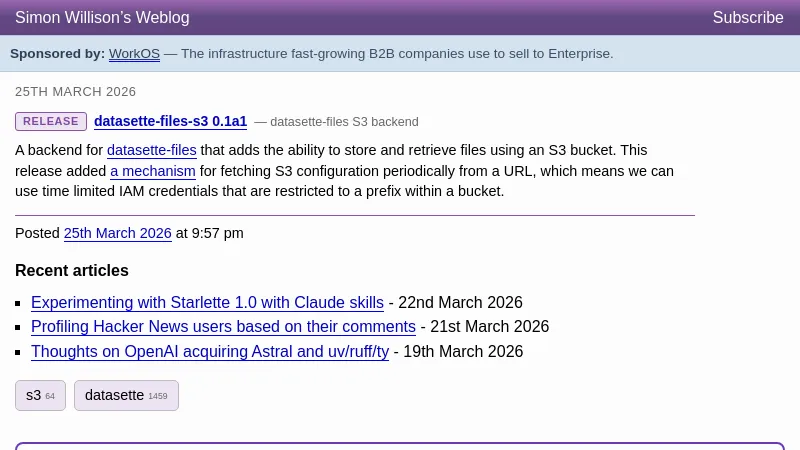Open the Starlette 1.0 with Claude skills article
Image resolution: width=800 pixels, height=450 pixels.
(x=207, y=302)
